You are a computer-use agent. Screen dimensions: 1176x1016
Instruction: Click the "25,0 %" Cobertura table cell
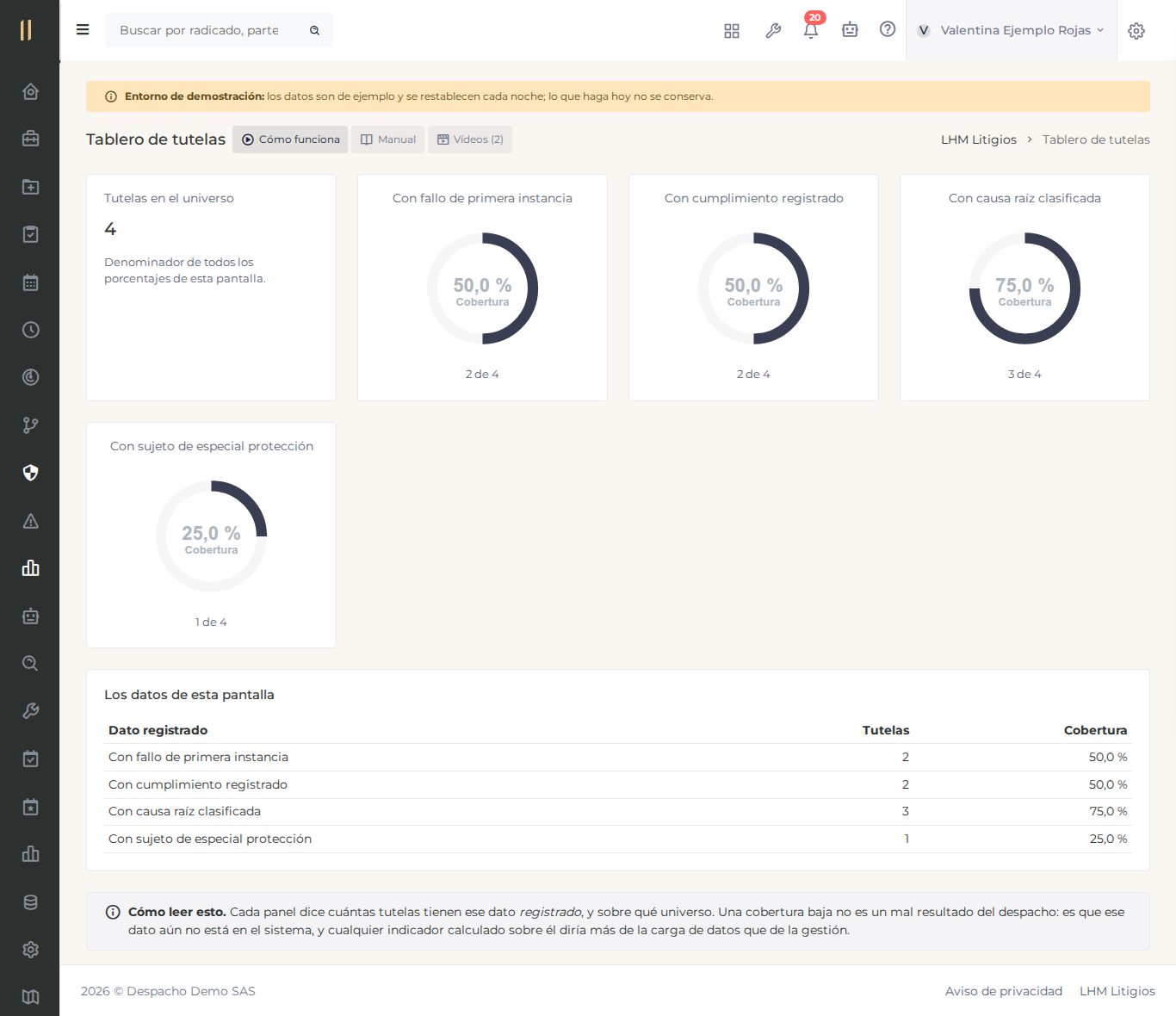(1108, 839)
